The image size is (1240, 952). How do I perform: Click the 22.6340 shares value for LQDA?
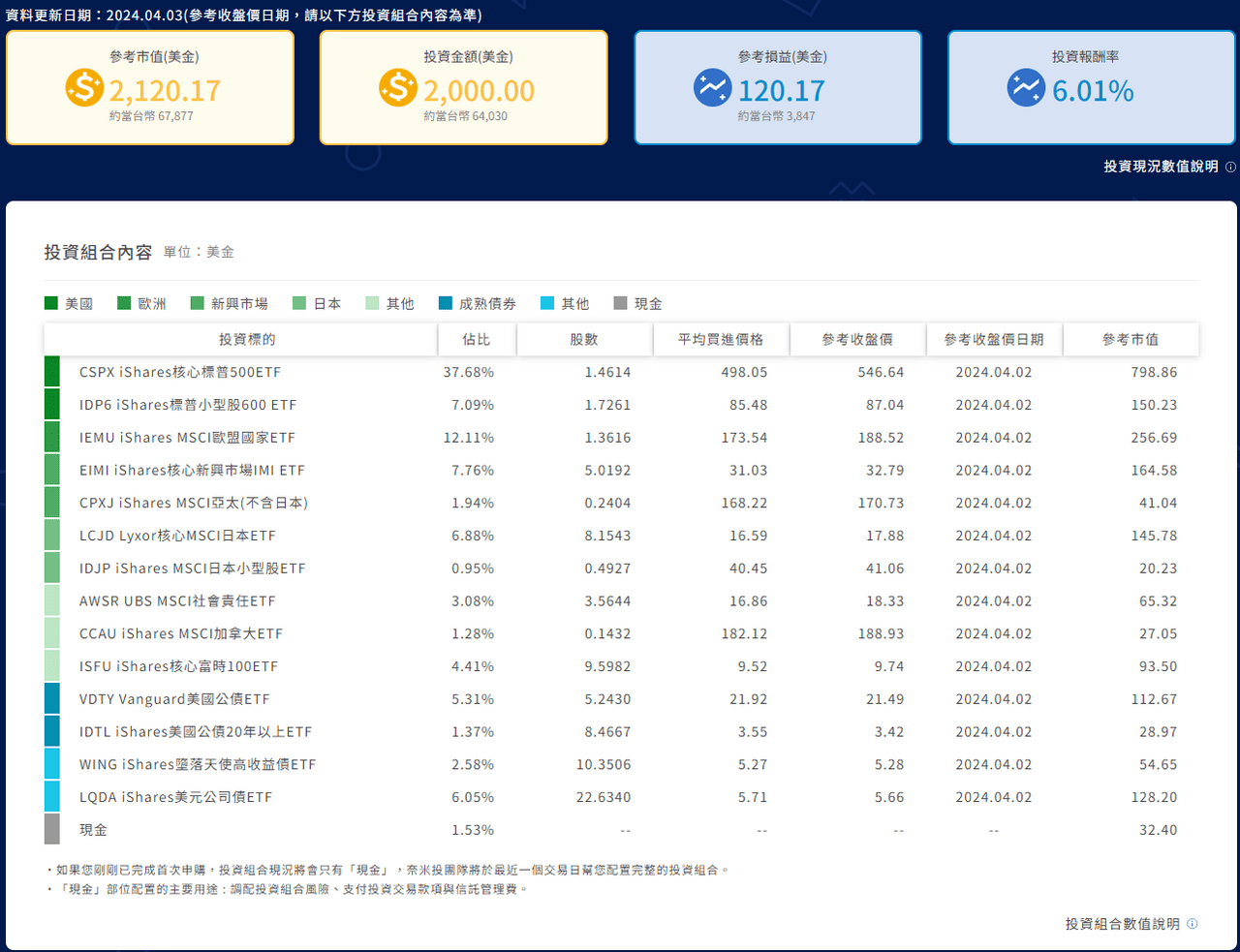(x=604, y=797)
